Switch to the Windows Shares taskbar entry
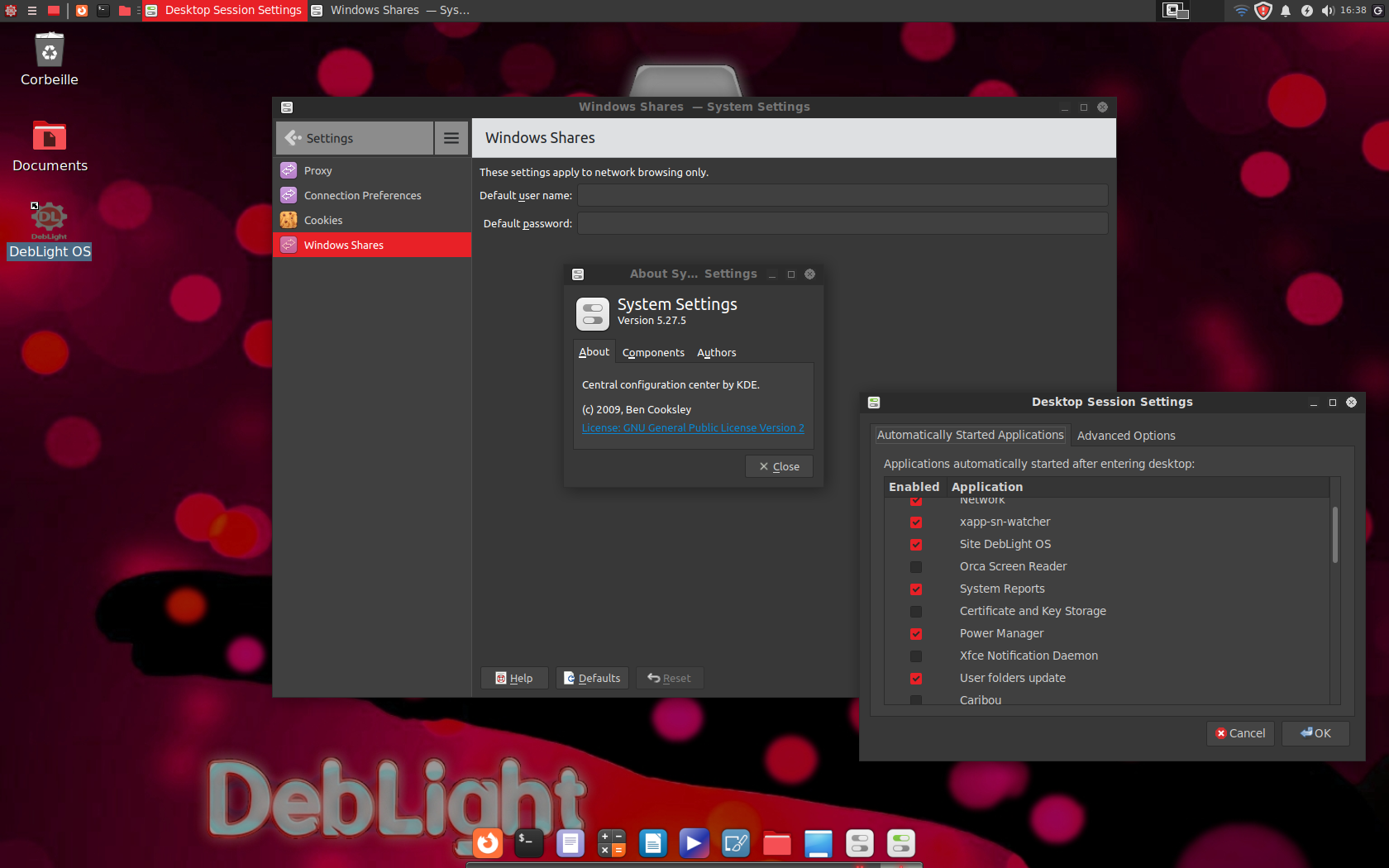 (x=390, y=11)
